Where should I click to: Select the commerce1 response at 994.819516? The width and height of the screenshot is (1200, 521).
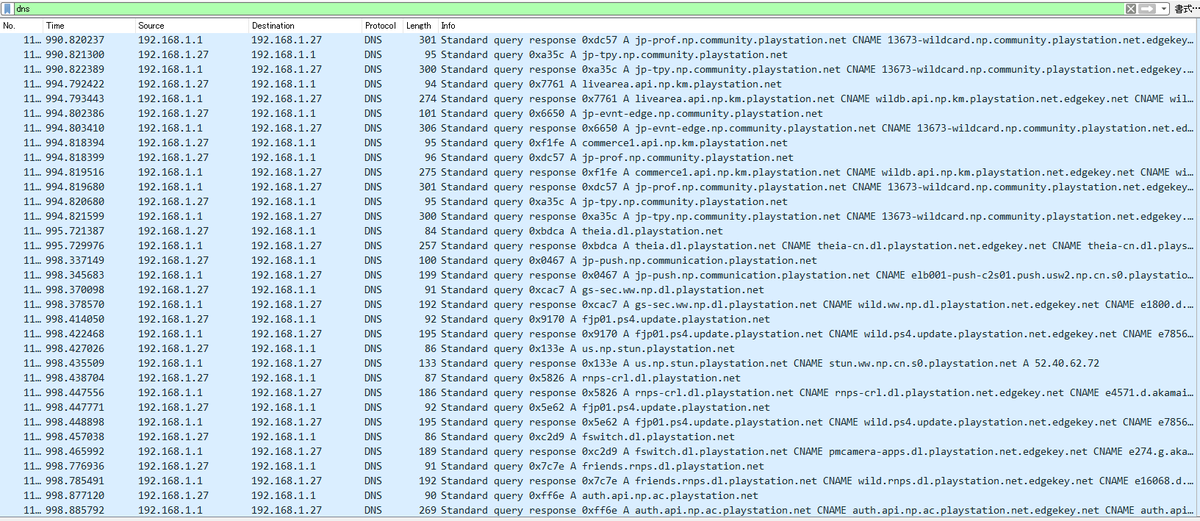pos(596,172)
